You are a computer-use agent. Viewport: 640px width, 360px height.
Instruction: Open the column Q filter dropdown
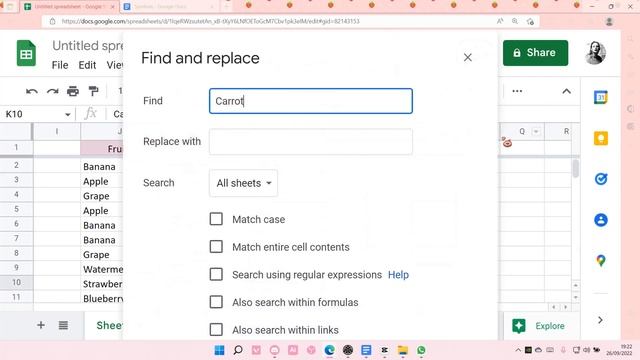[x=536, y=131]
